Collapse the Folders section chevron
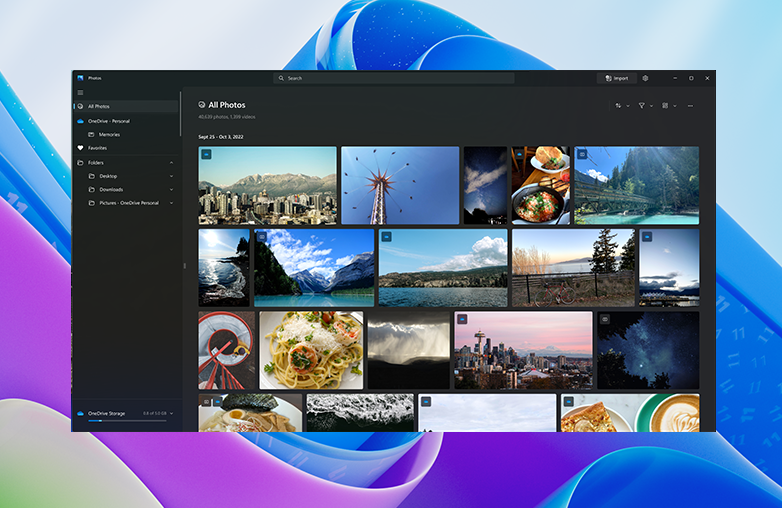Viewport: 782px width, 508px height. (x=171, y=163)
